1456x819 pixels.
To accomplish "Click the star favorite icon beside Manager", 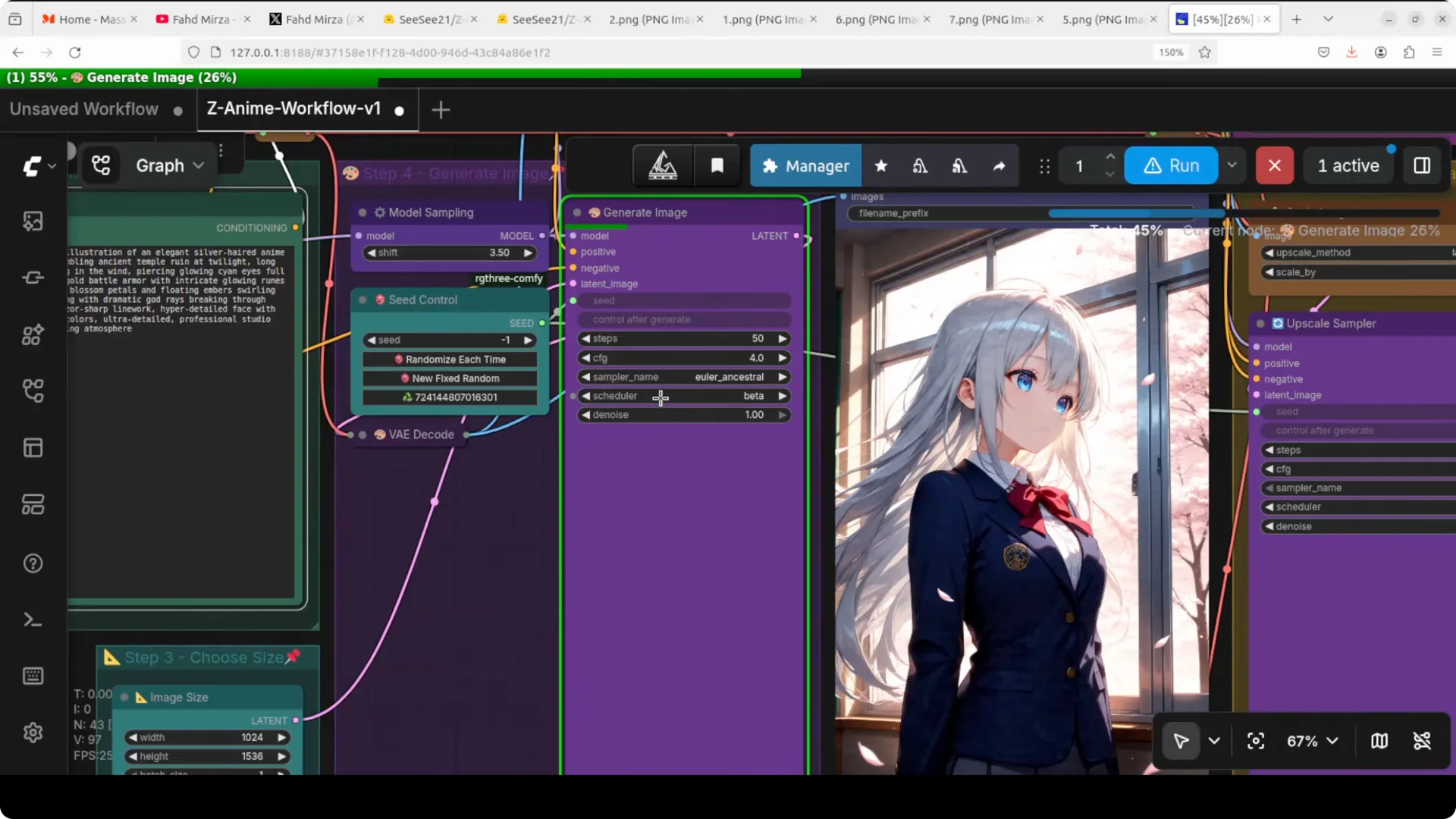I will [x=881, y=165].
